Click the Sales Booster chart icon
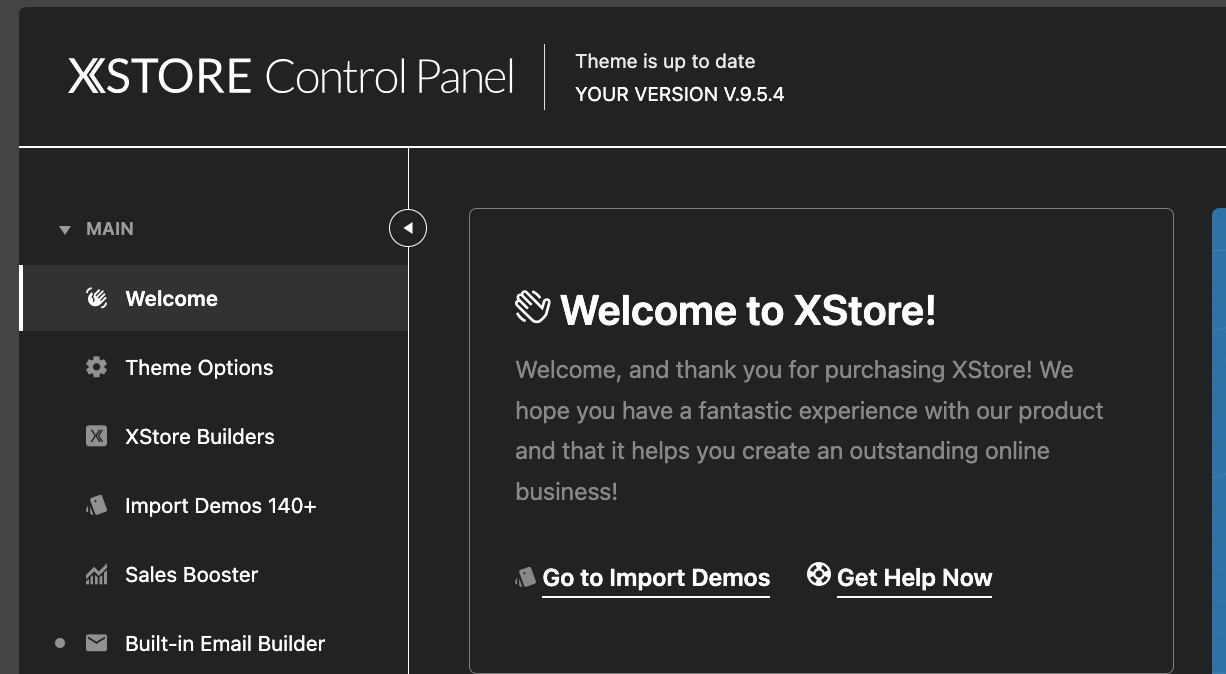The height and width of the screenshot is (674, 1226). click(x=96, y=575)
